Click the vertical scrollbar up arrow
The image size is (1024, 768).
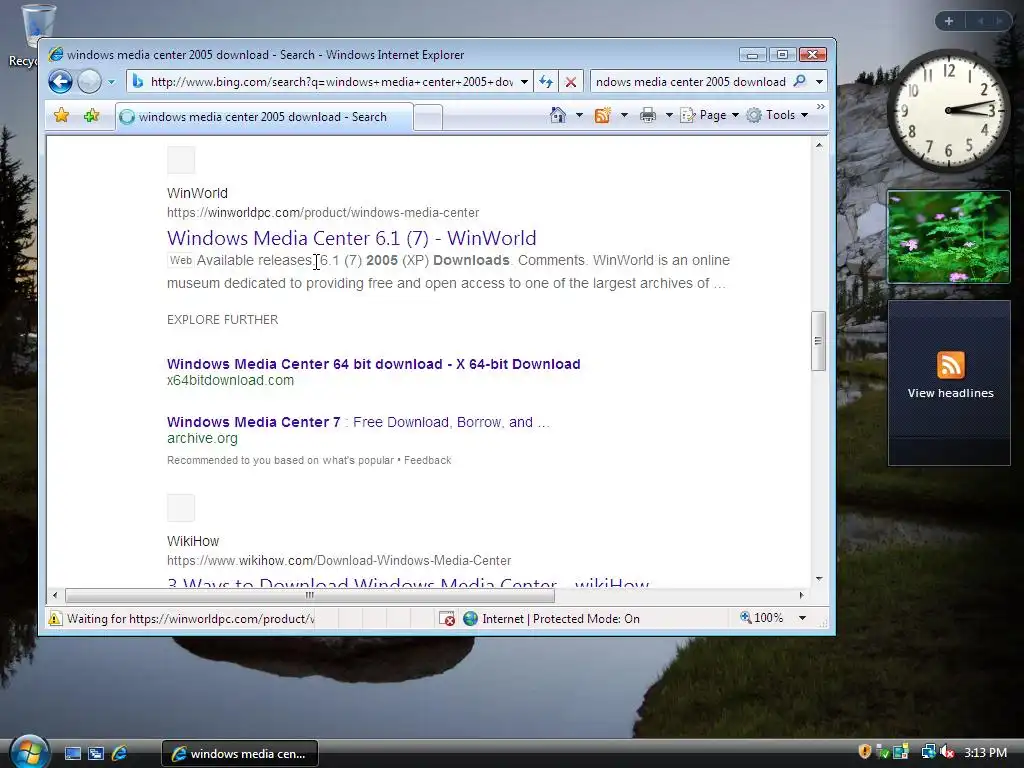(819, 145)
